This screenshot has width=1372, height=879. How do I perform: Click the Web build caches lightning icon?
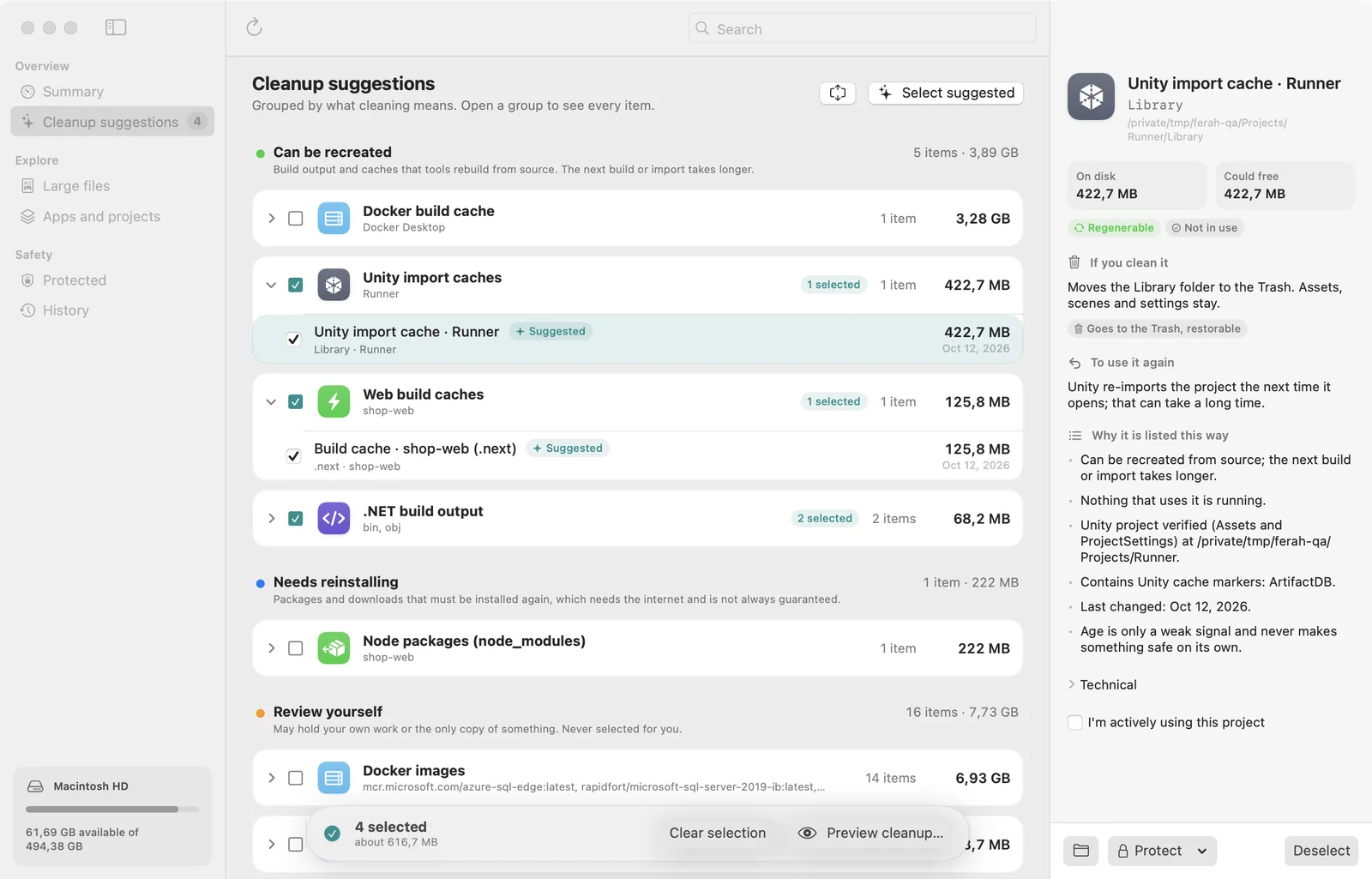pos(334,401)
